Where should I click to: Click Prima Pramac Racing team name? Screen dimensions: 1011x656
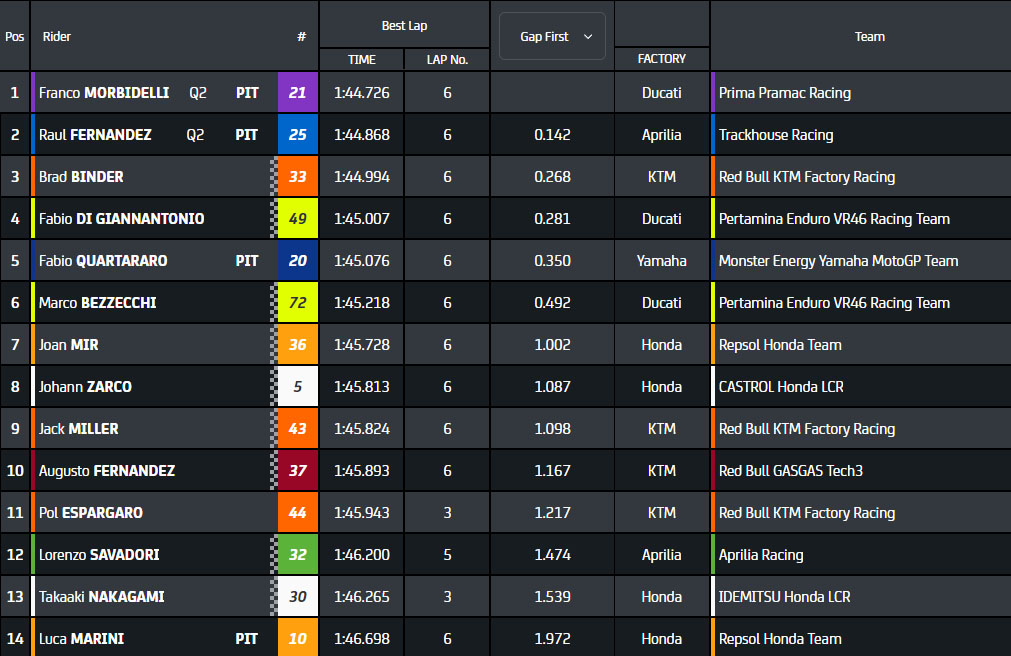(x=784, y=93)
